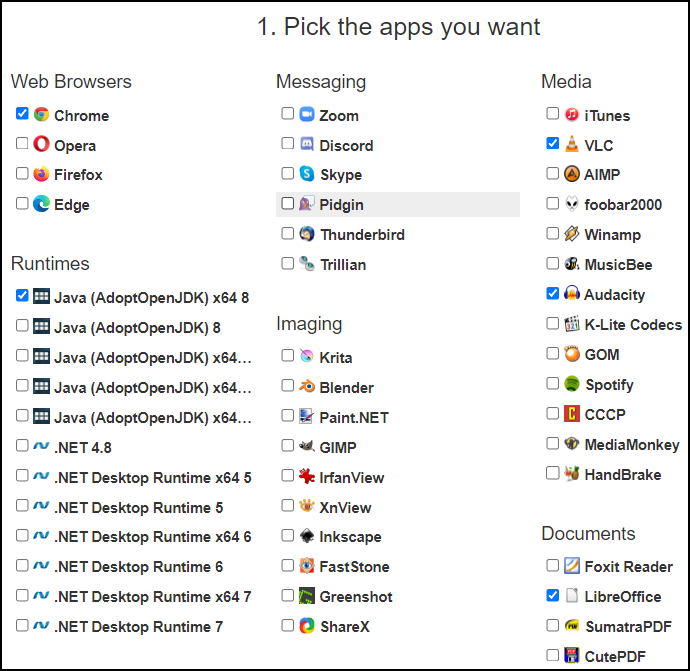Screen dimensions: 690x671
Task: Check the MediaMonkey checkbox
Action: pos(553,443)
